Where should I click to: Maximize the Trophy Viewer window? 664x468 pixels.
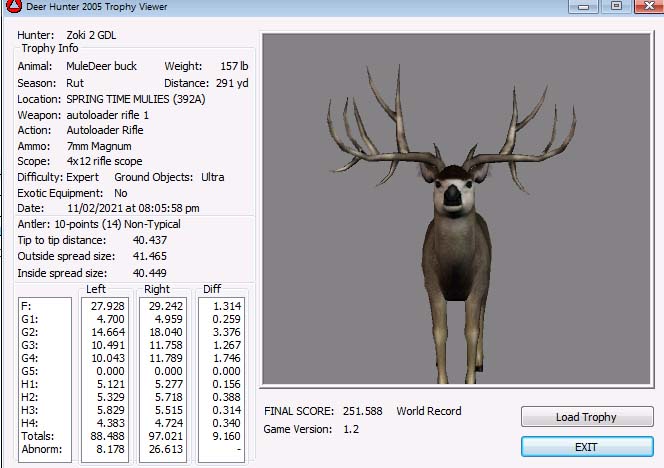(x=616, y=6)
